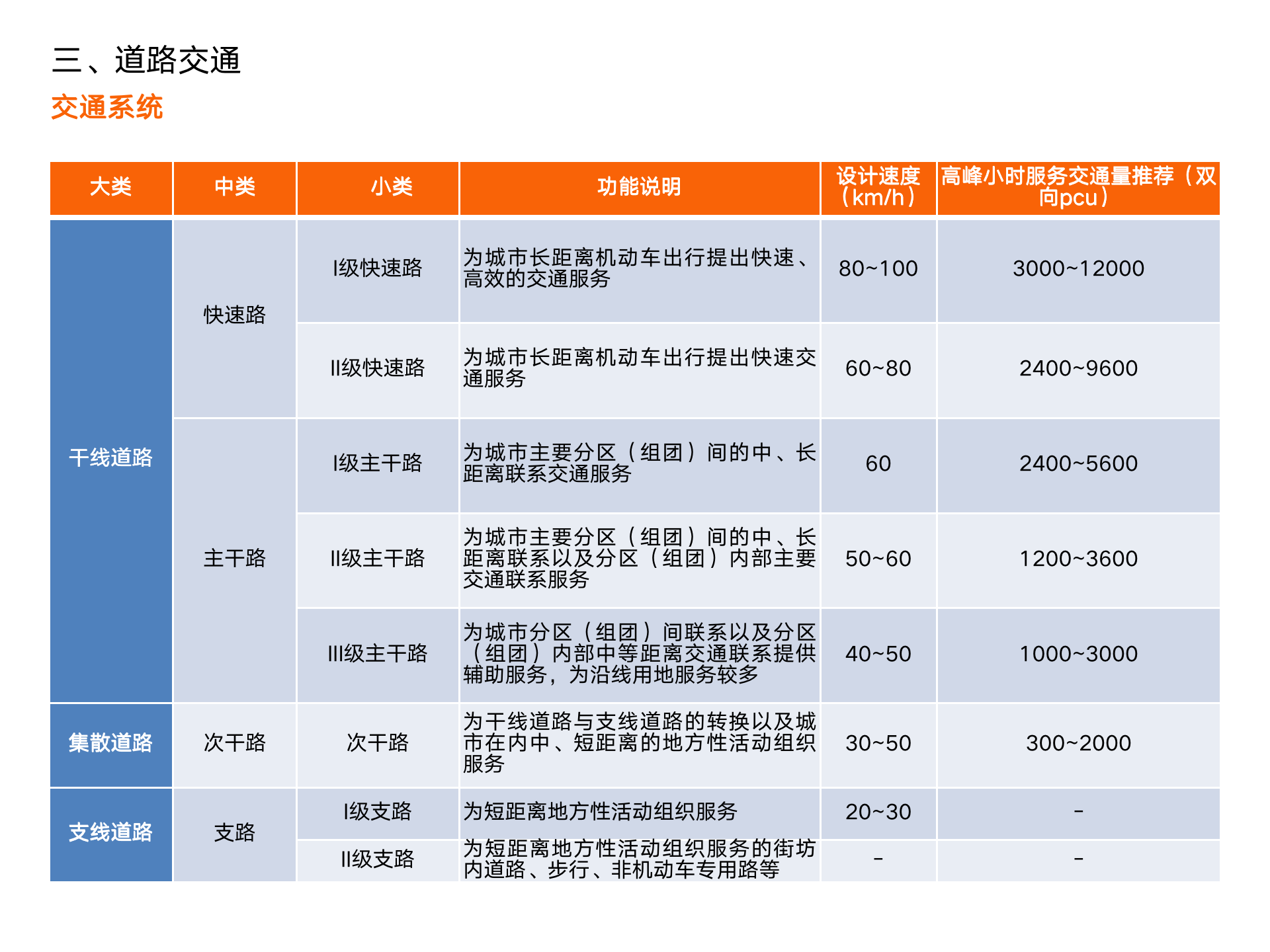The image size is (1270, 952).
Task: Click the 大类 header cell
Action: 110,187
